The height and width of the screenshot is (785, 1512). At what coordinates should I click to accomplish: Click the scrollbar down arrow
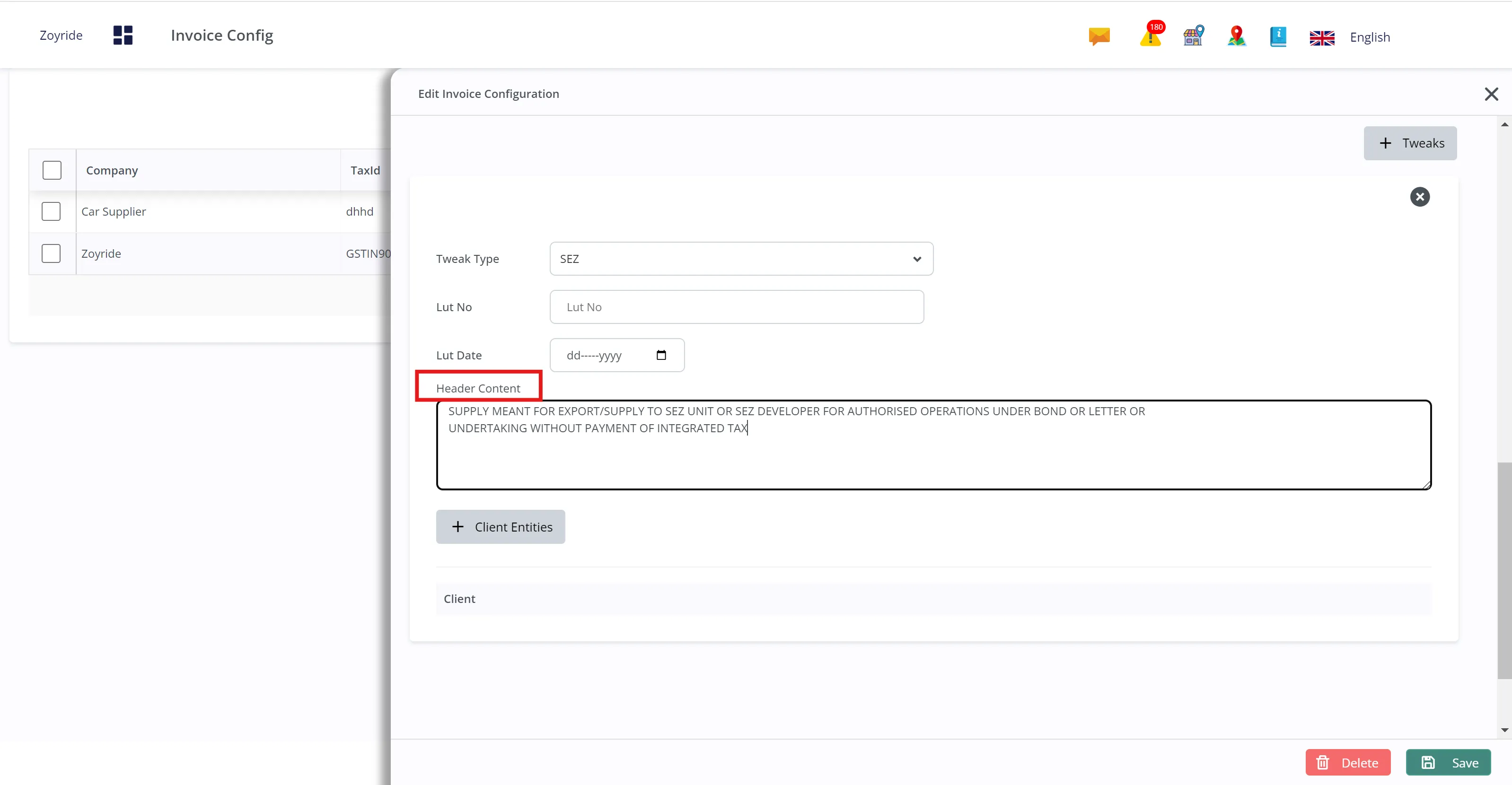[x=1504, y=731]
